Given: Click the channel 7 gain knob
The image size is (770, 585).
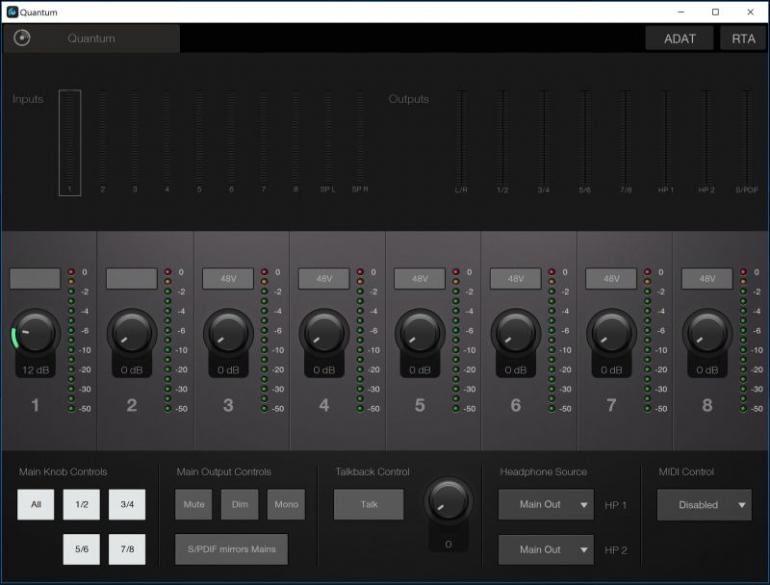Looking at the screenshot, I should 611,334.
